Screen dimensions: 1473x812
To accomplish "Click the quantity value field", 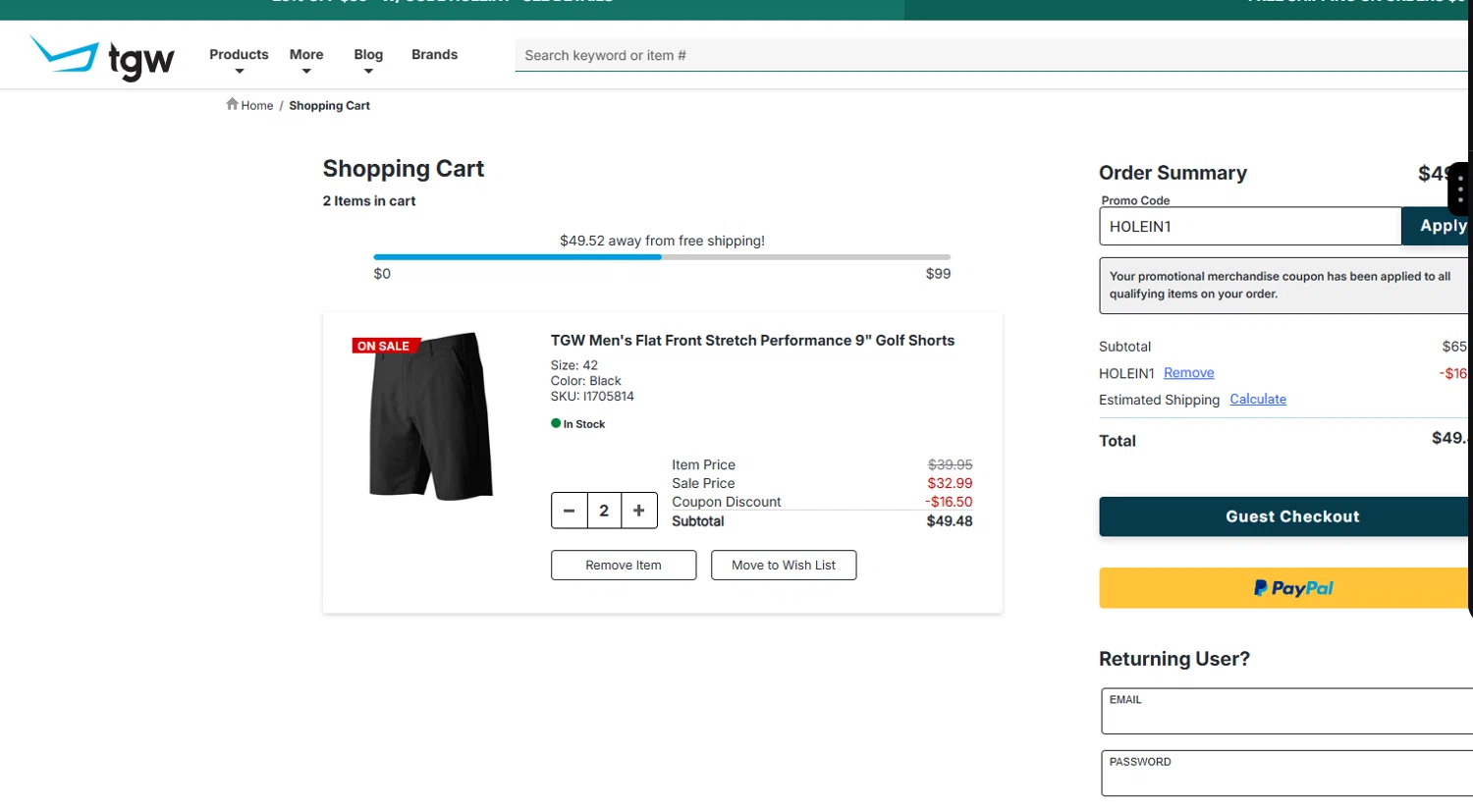I will (x=604, y=511).
